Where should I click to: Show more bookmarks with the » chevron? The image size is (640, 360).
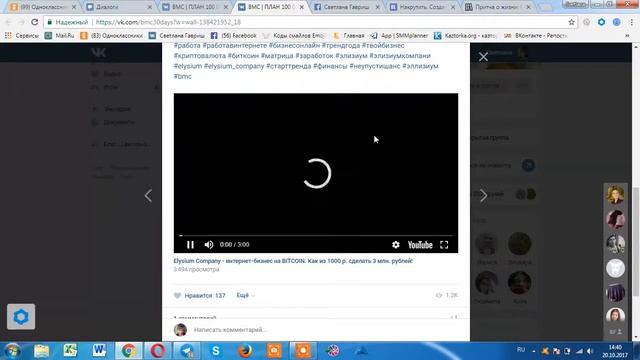pos(627,36)
